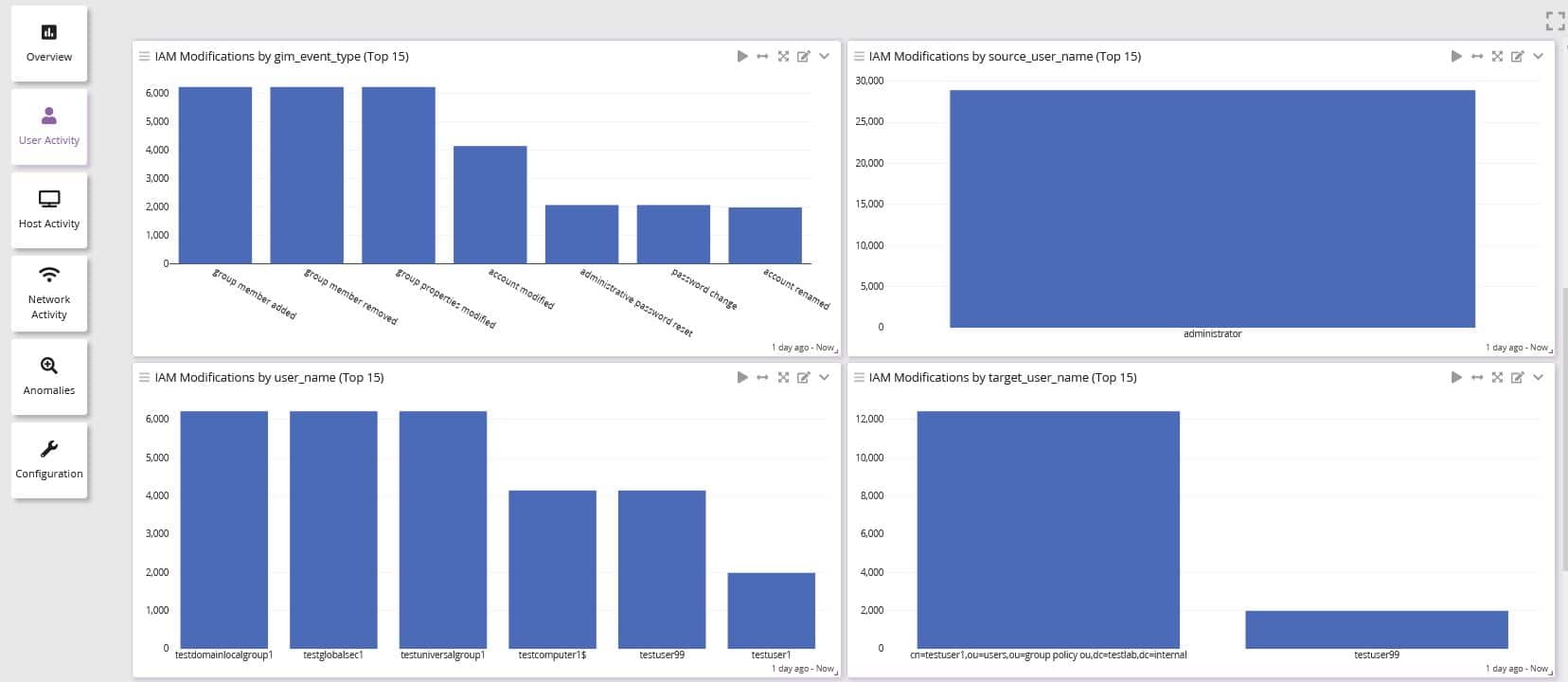Viewport: 1568px width, 682px height.
Task: Expand the gim_event_type panel options chevron
Action: 824,57
